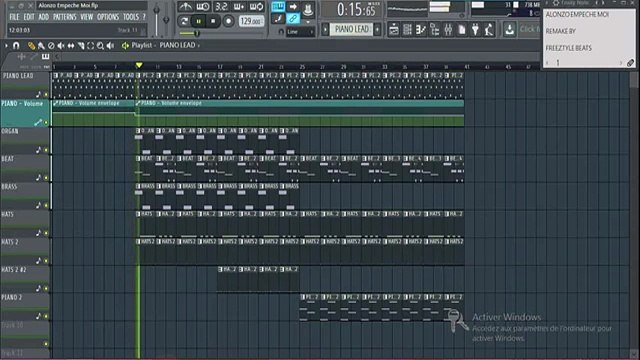Click the 0:15:65 time display
This screenshot has width=640, height=360.
[x=356, y=10]
